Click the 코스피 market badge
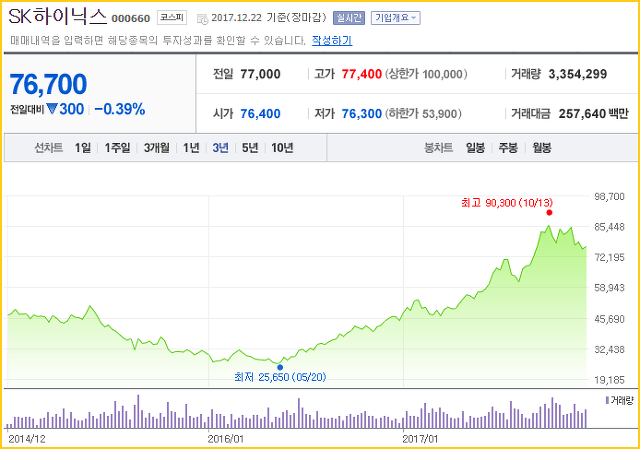This screenshot has height=449, width=640. coord(172,18)
